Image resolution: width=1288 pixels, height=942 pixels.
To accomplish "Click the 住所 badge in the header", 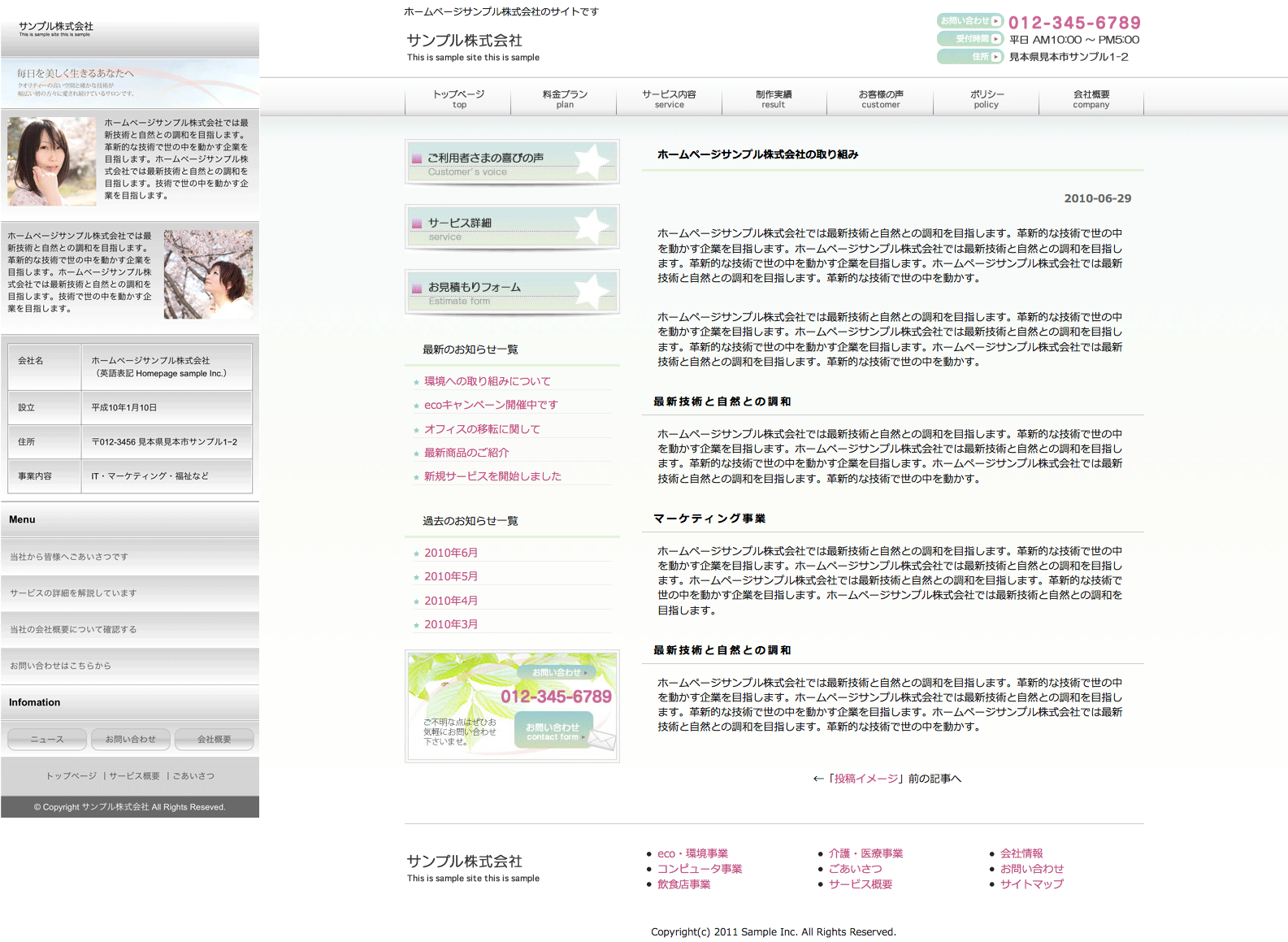I will (x=969, y=57).
